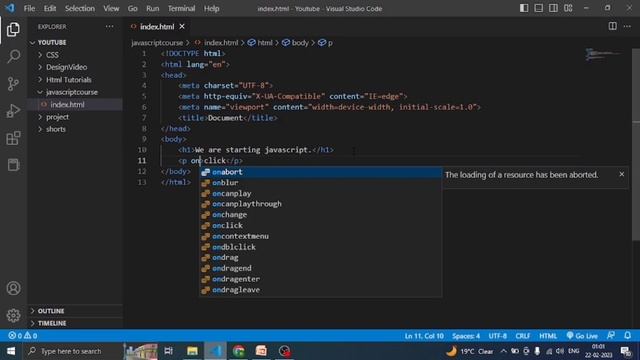Open the Help menu
This screenshot has width=640, height=360.
point(211,8)
